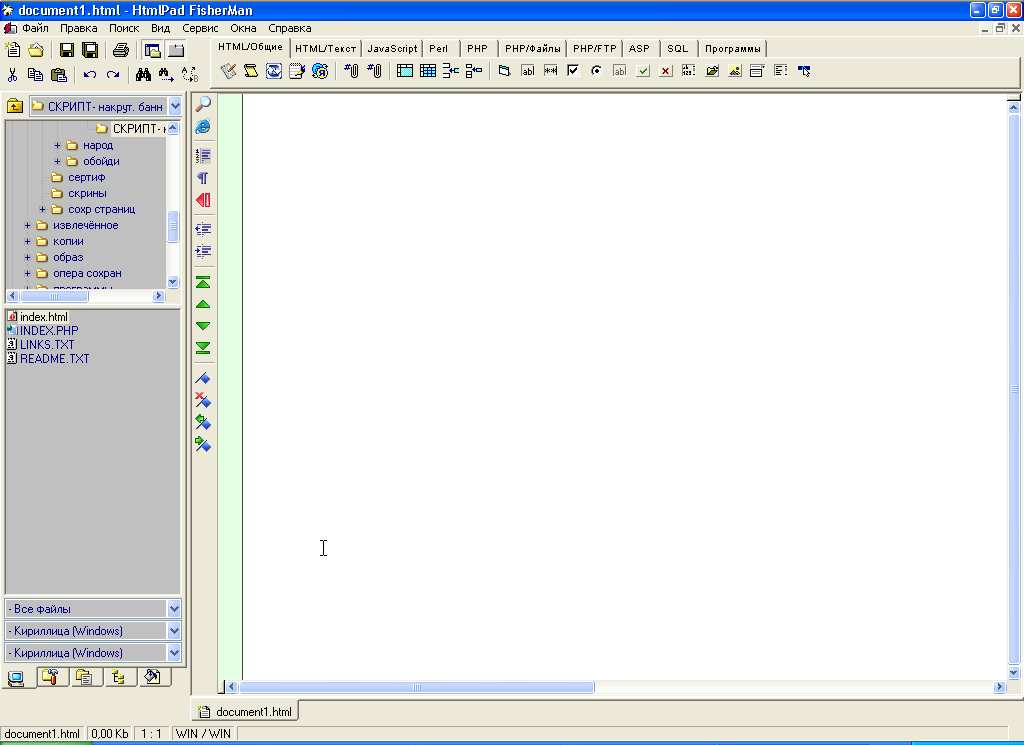1024x745 pixels.
Task: Select README.TXT in the file list
Action: [54, 359]
